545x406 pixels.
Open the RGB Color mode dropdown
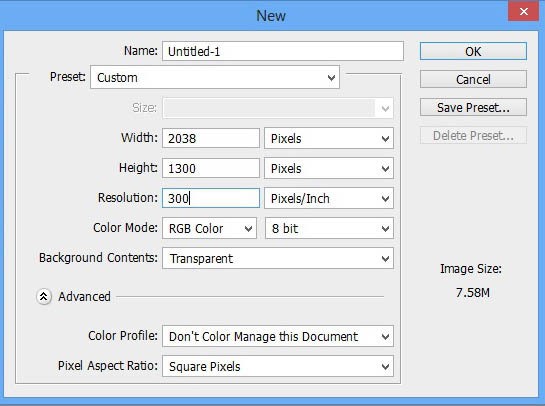209,228
